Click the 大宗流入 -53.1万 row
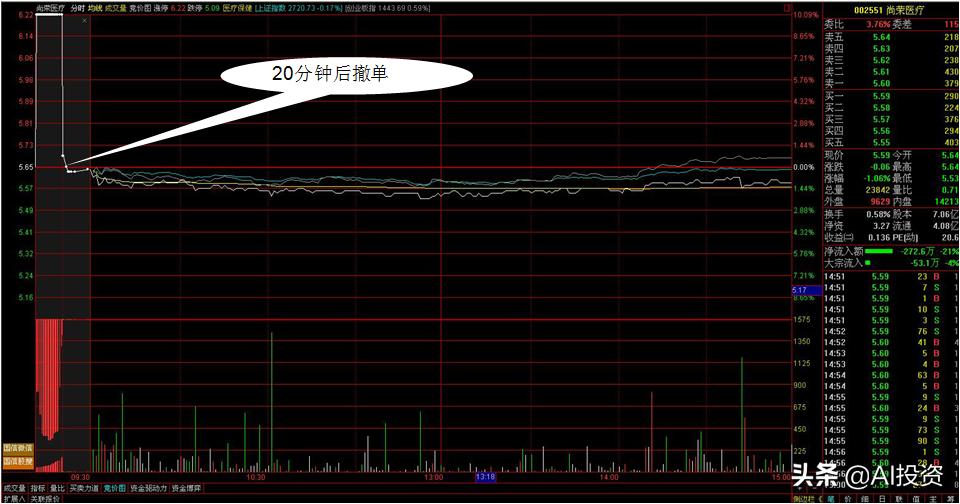960x504 pixels. (891, 263)
